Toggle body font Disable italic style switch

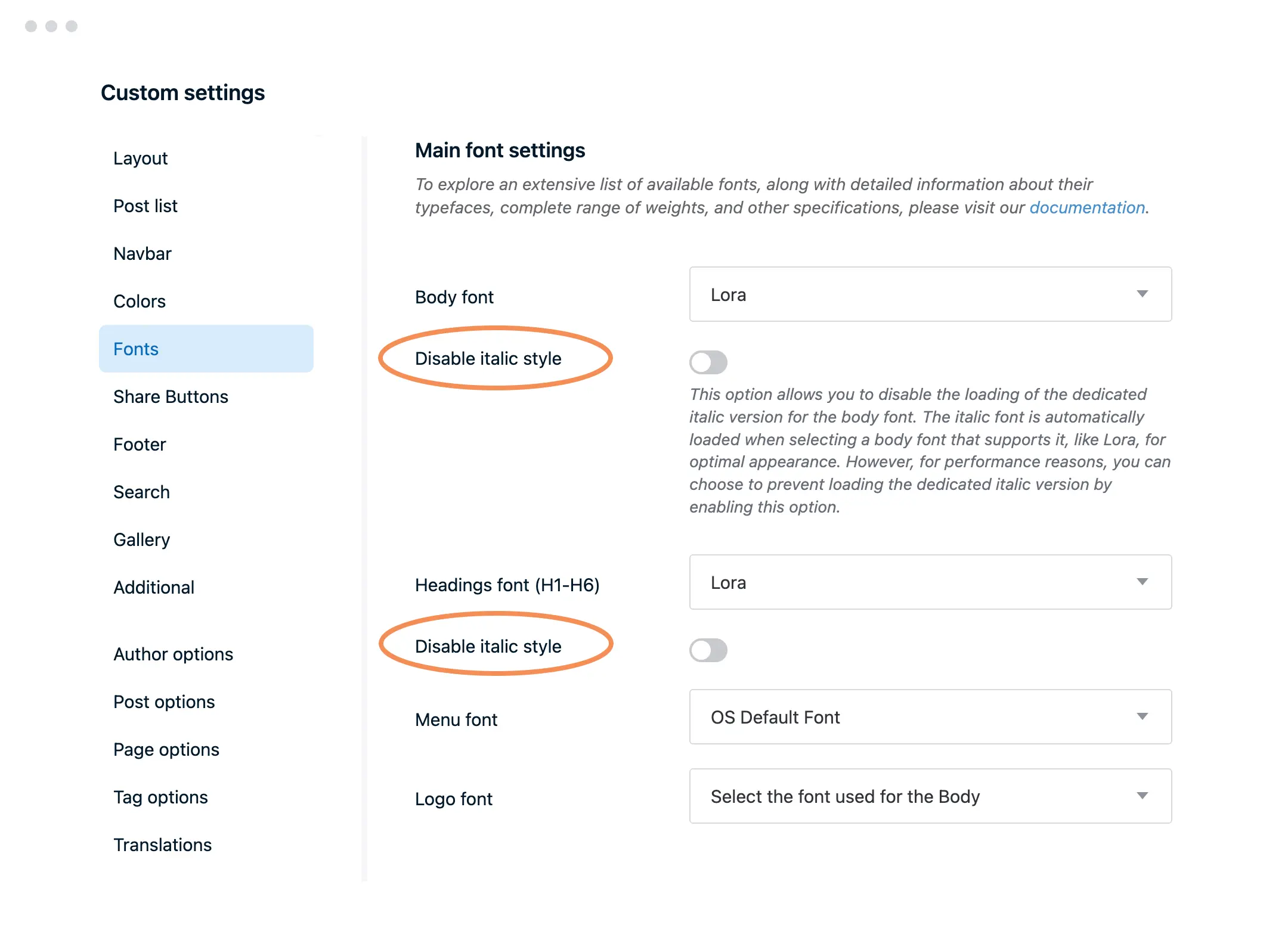pos(708,362)
